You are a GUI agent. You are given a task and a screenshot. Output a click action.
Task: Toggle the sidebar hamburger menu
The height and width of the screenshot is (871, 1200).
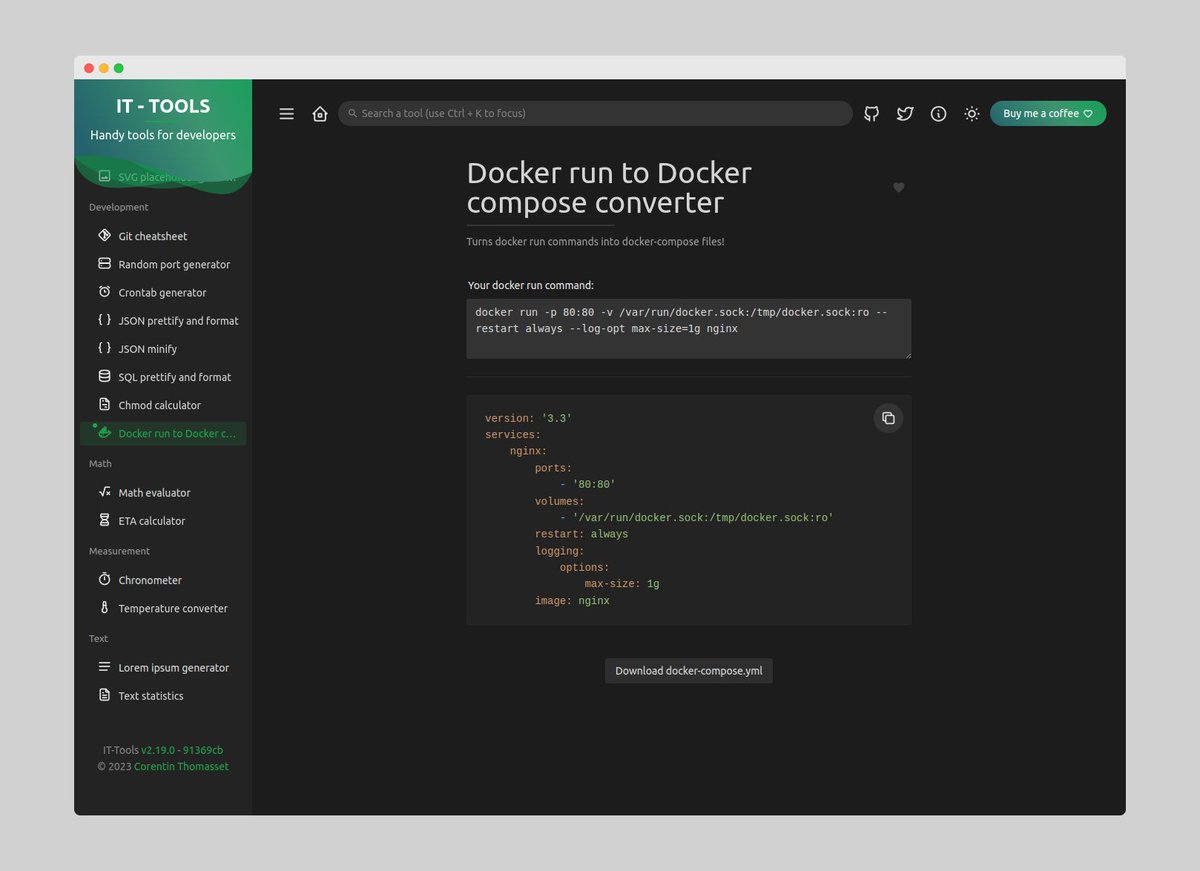tap(287, 114)
